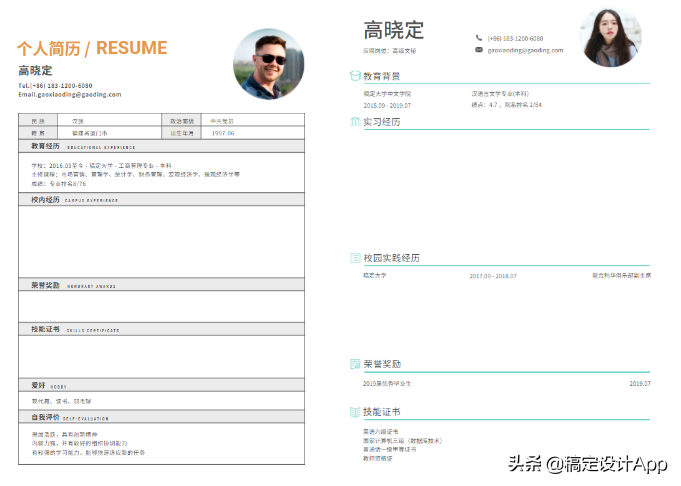Click the '汉语言文学专业(本科)' text
Viewport: 681px width, 486px height.
(x=500, y=93)
